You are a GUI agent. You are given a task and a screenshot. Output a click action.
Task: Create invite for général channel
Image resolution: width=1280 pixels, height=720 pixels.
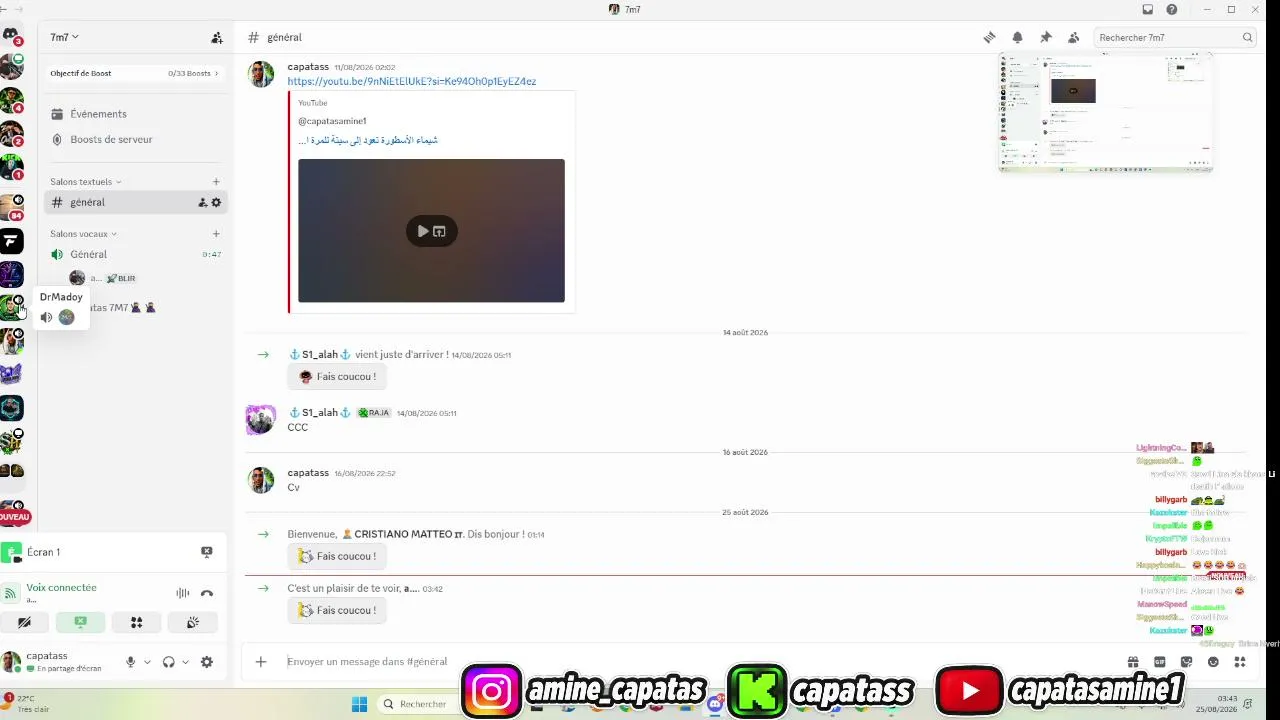(x=203, y=202)
